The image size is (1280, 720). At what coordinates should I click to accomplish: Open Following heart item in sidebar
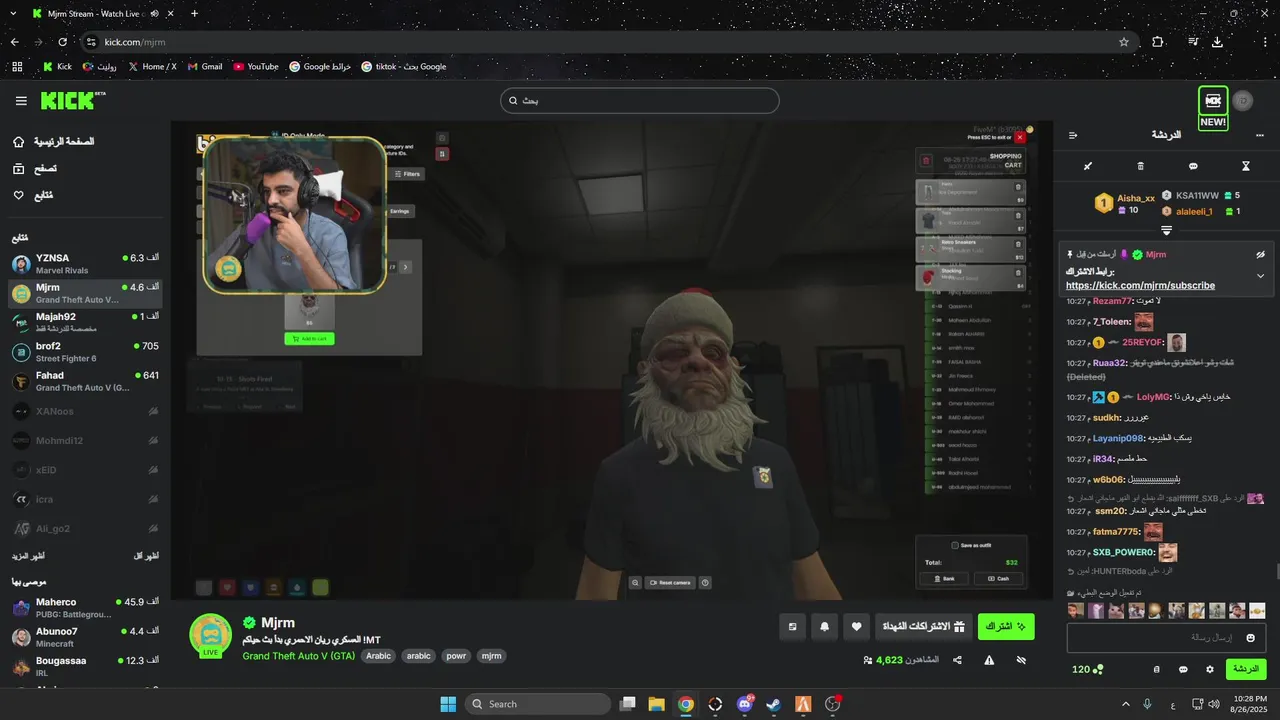[x=35, y=195]
